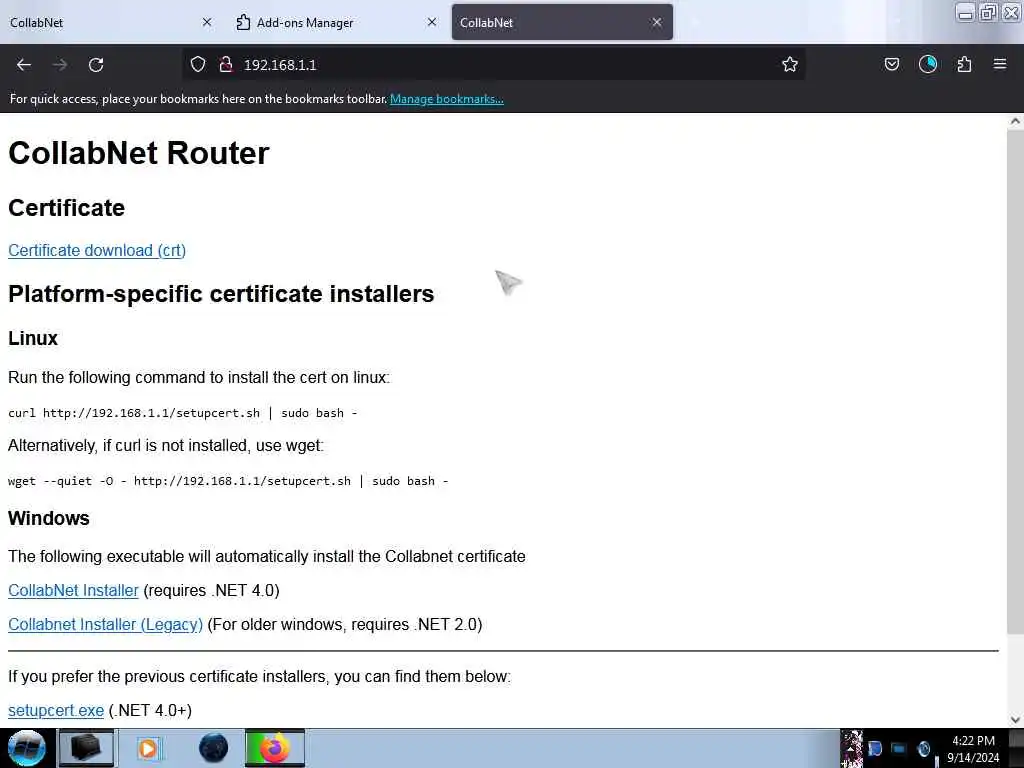Close the active CollabNet tab
This screenshot has height=768, width=1024.
point(656,22)
